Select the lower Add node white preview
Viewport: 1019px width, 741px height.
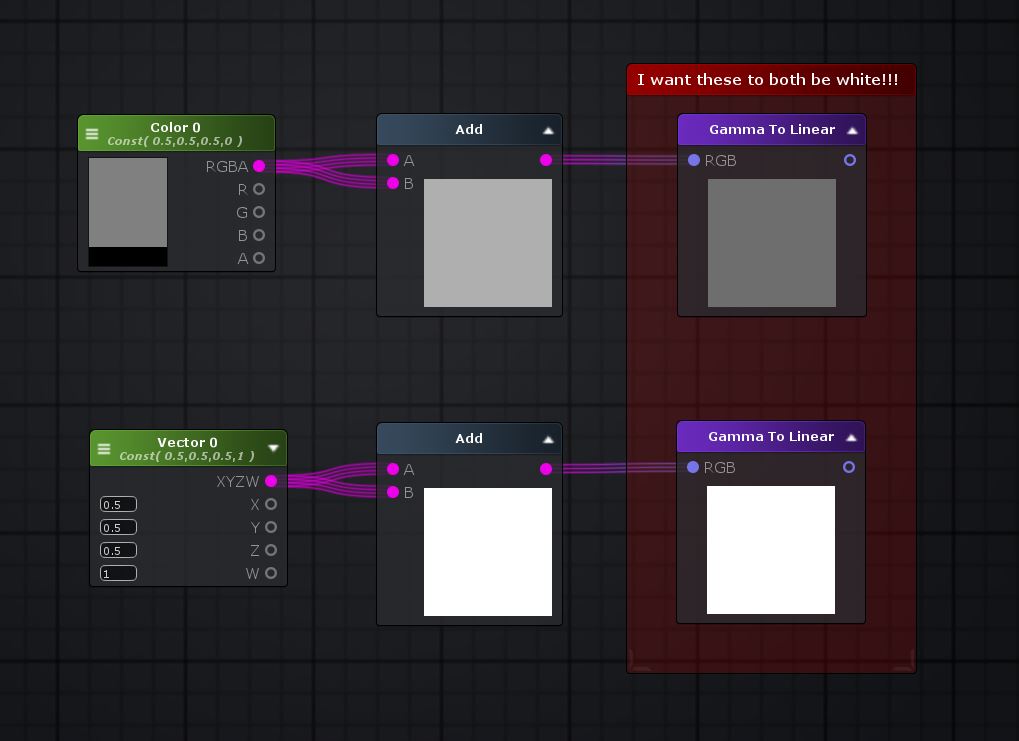coord(488,552)
